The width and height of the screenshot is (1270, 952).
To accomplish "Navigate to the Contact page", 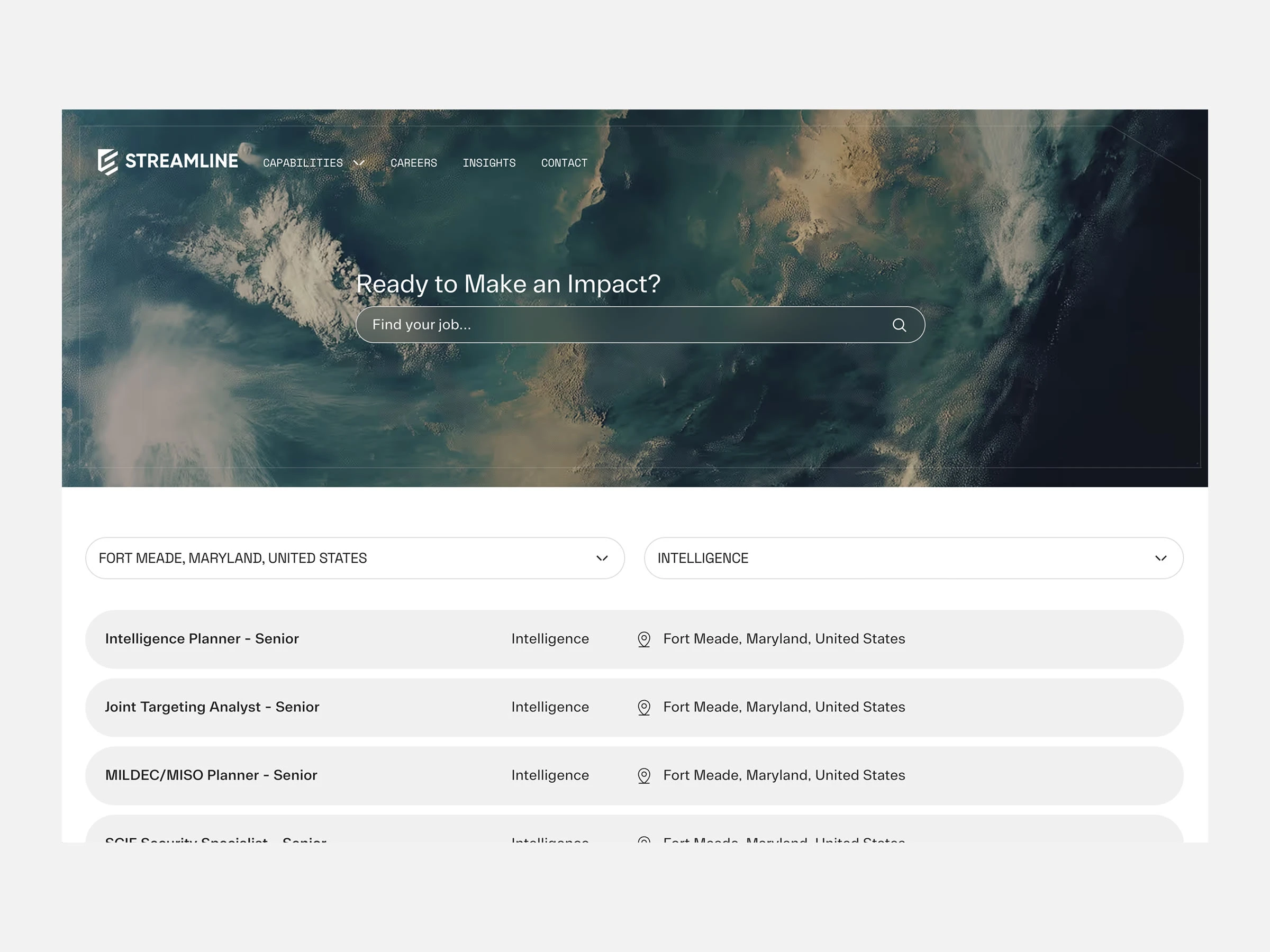I will click(564, 162).
